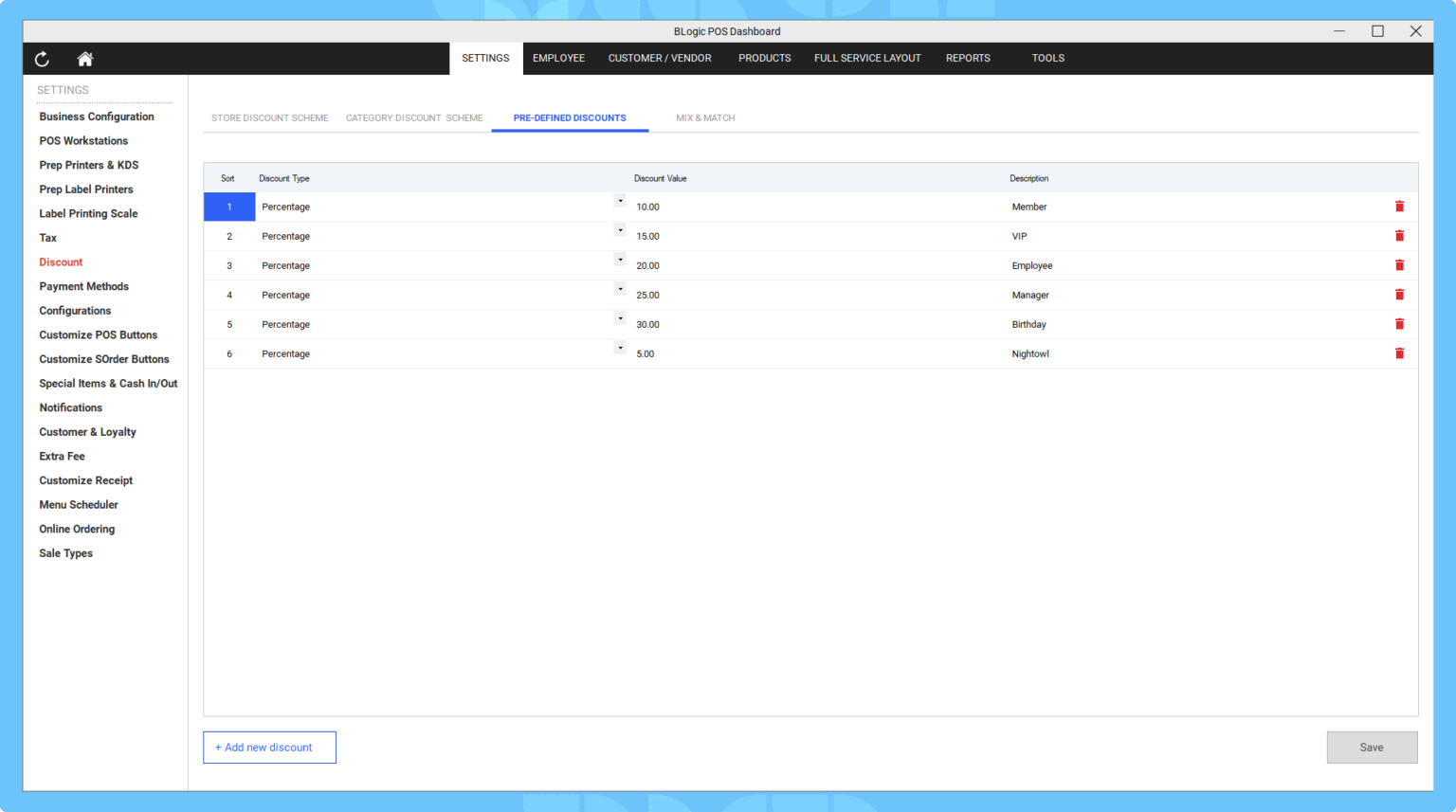Go to Customize POS Buttons
The image size is (1456, 812).
99,335
